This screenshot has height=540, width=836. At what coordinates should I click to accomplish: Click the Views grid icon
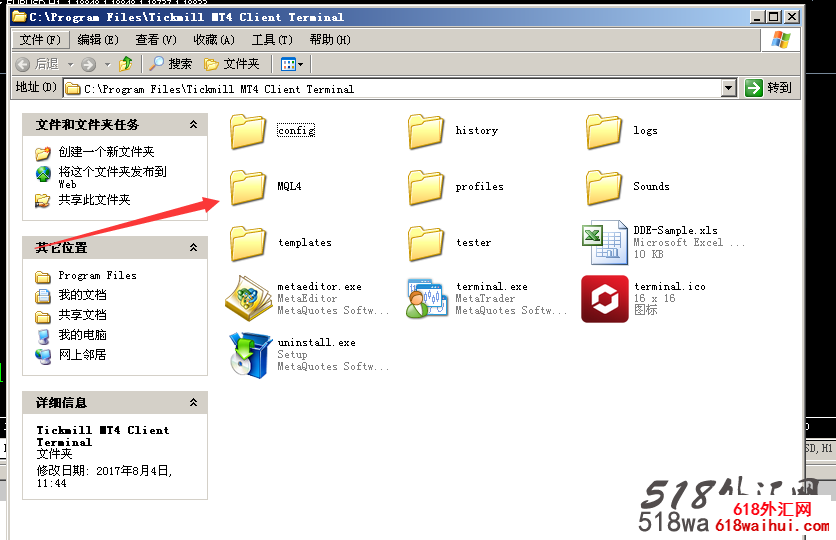288,65
